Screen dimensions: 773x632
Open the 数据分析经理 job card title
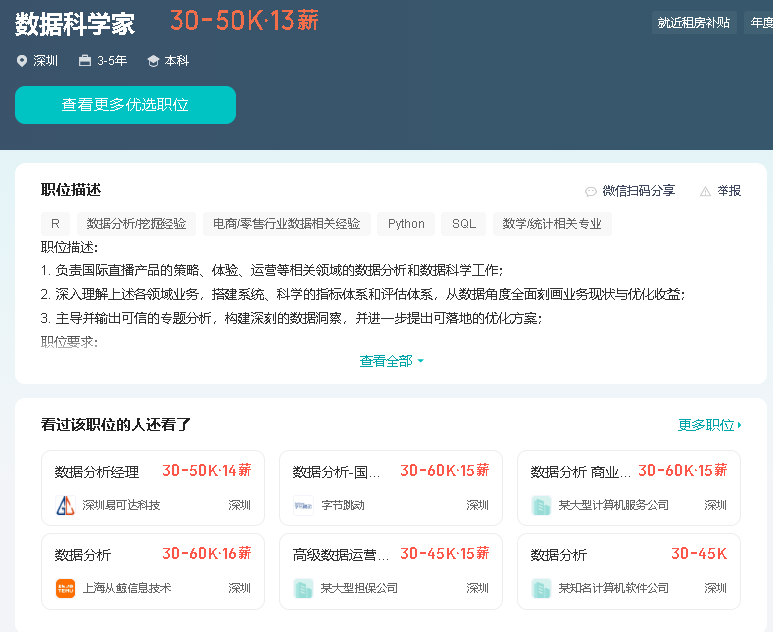(x=97, y=472)
